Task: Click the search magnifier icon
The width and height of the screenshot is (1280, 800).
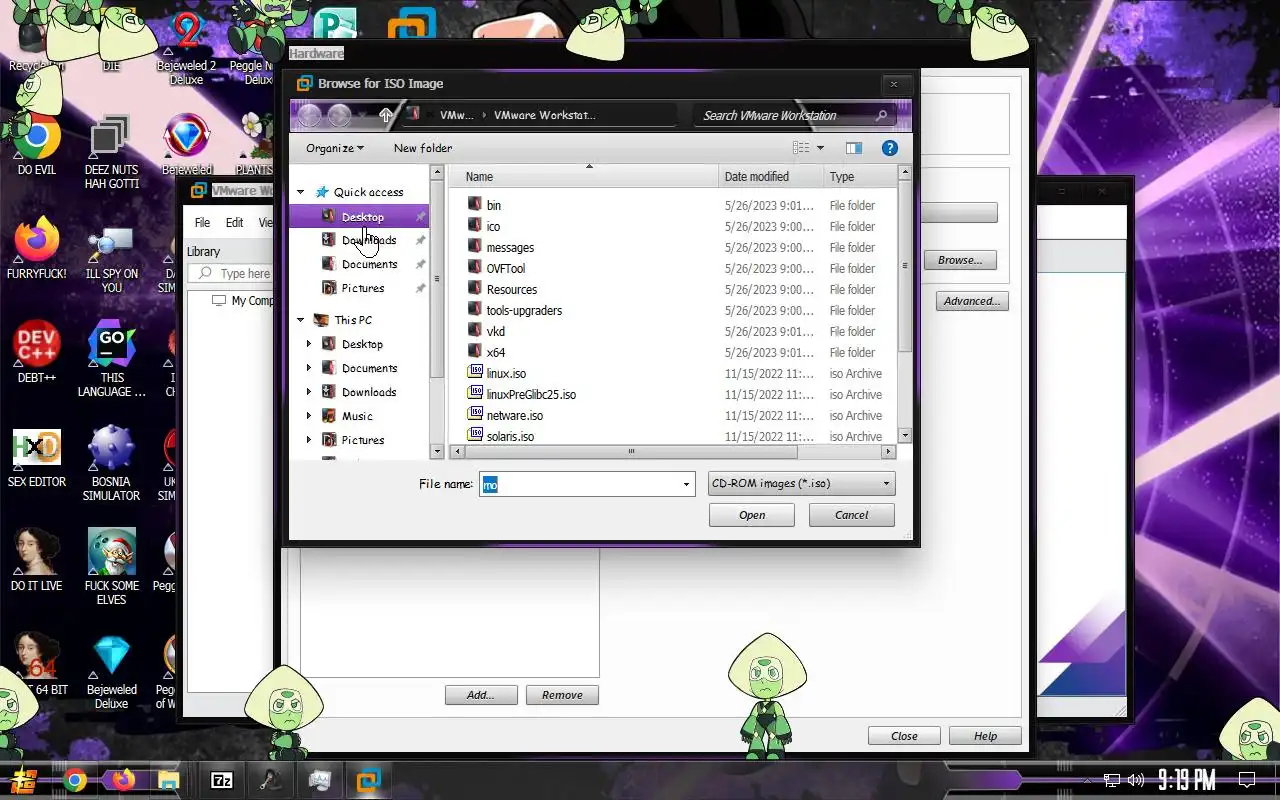Action: point(881,116)
